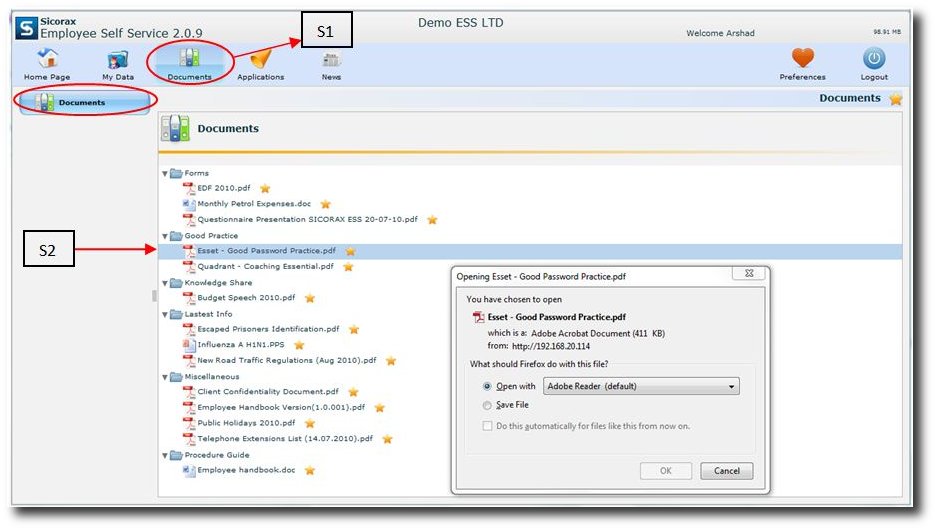Open the Home Page icon
This screenshot has width=936, height=530.
click(46, 61)
